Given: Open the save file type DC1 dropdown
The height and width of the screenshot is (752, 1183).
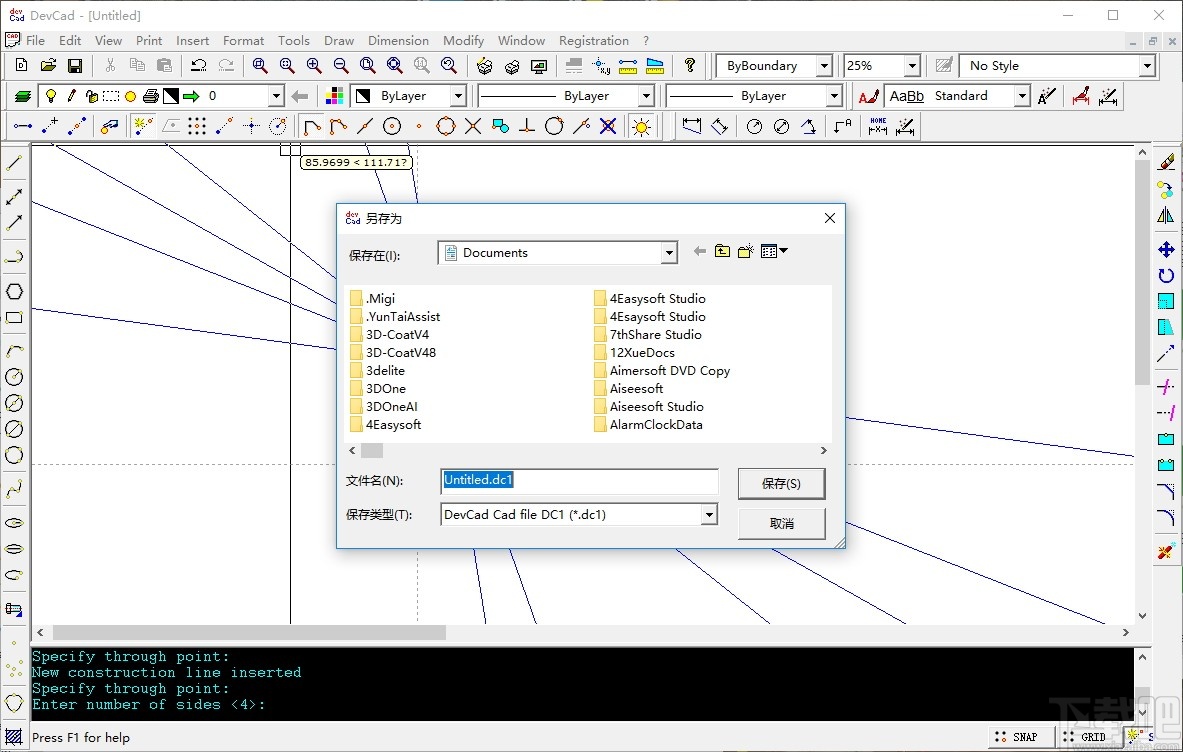Looking at the screenshot, I should (709, 513).
